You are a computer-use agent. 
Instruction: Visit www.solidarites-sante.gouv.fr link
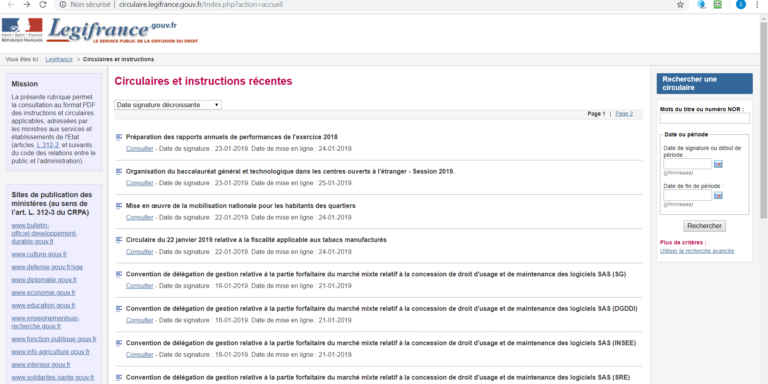pyautogui.click(x=53, y=378)
